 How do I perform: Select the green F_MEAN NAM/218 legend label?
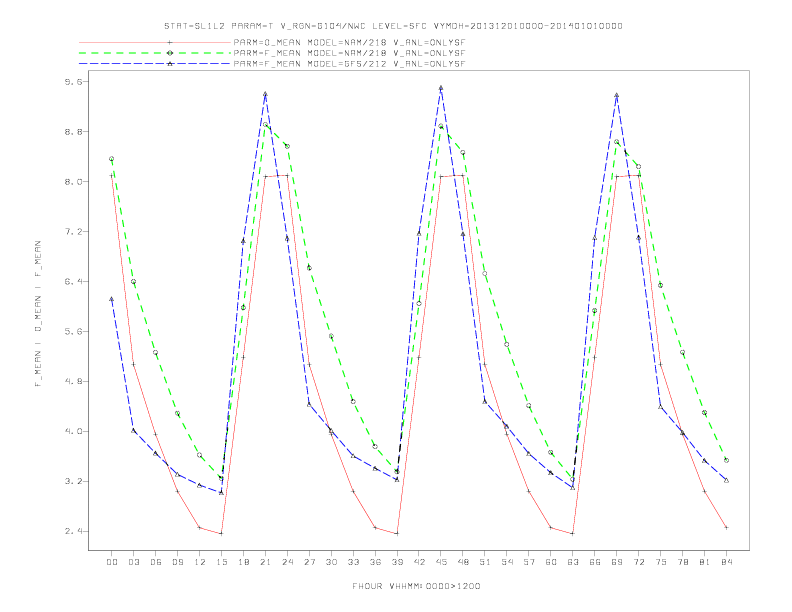tap(349, 53)
